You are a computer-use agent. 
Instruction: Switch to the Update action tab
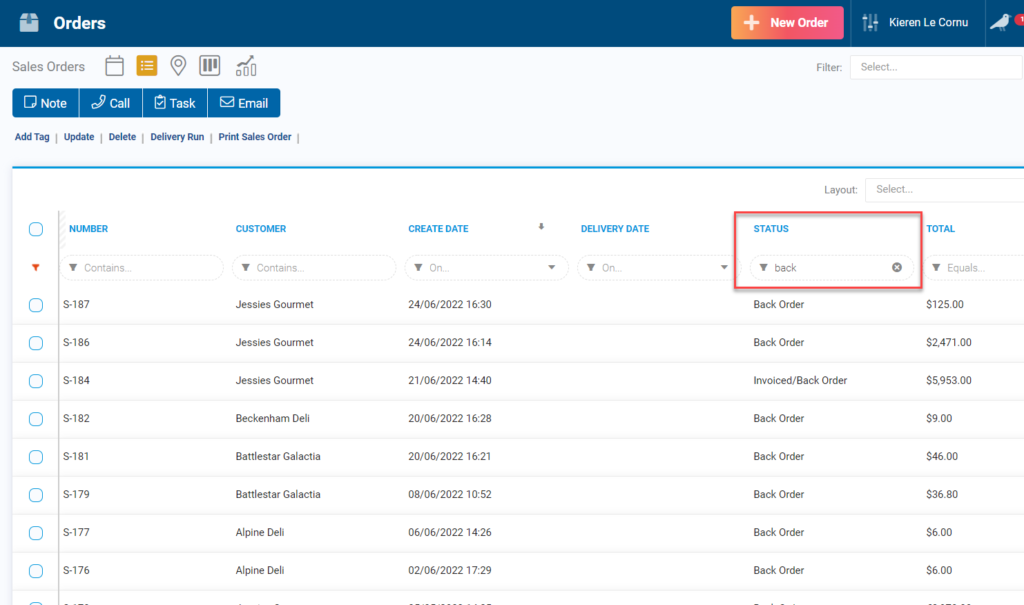pos(78,137)
